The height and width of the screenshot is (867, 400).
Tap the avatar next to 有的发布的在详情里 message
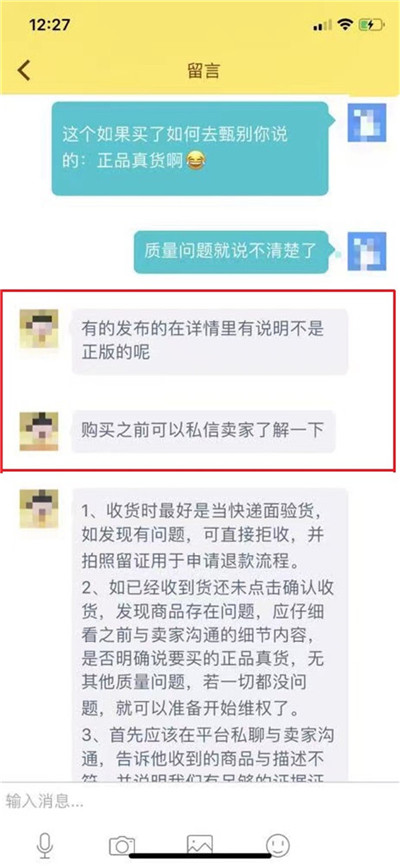[x=39, y=328]
